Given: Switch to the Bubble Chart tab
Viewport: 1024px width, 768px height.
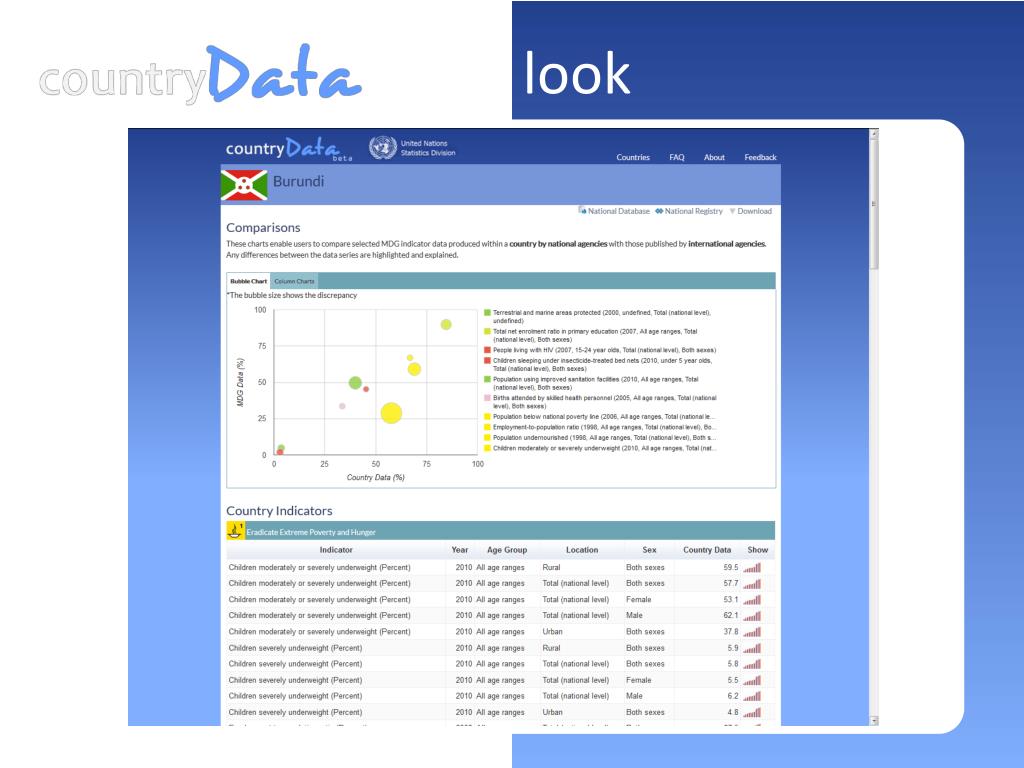Looking at the screenshot, I should [x=248, y=281].
